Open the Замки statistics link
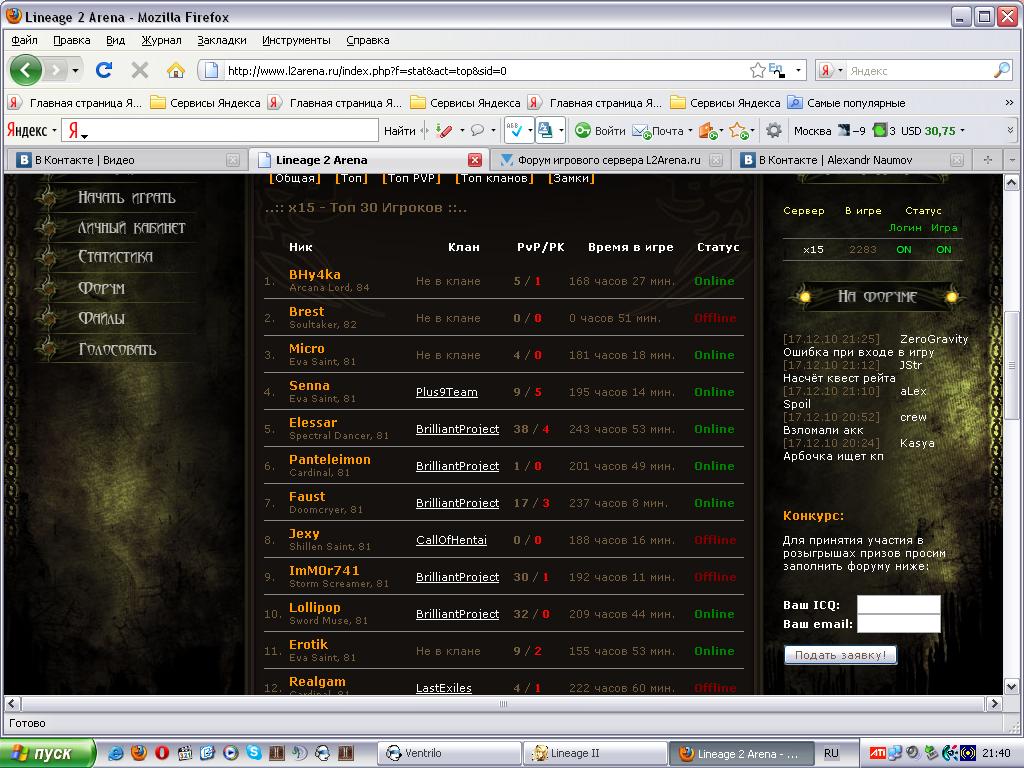Image resolution: width=1024 pixels, height=768 pixels. click(571, 178)
